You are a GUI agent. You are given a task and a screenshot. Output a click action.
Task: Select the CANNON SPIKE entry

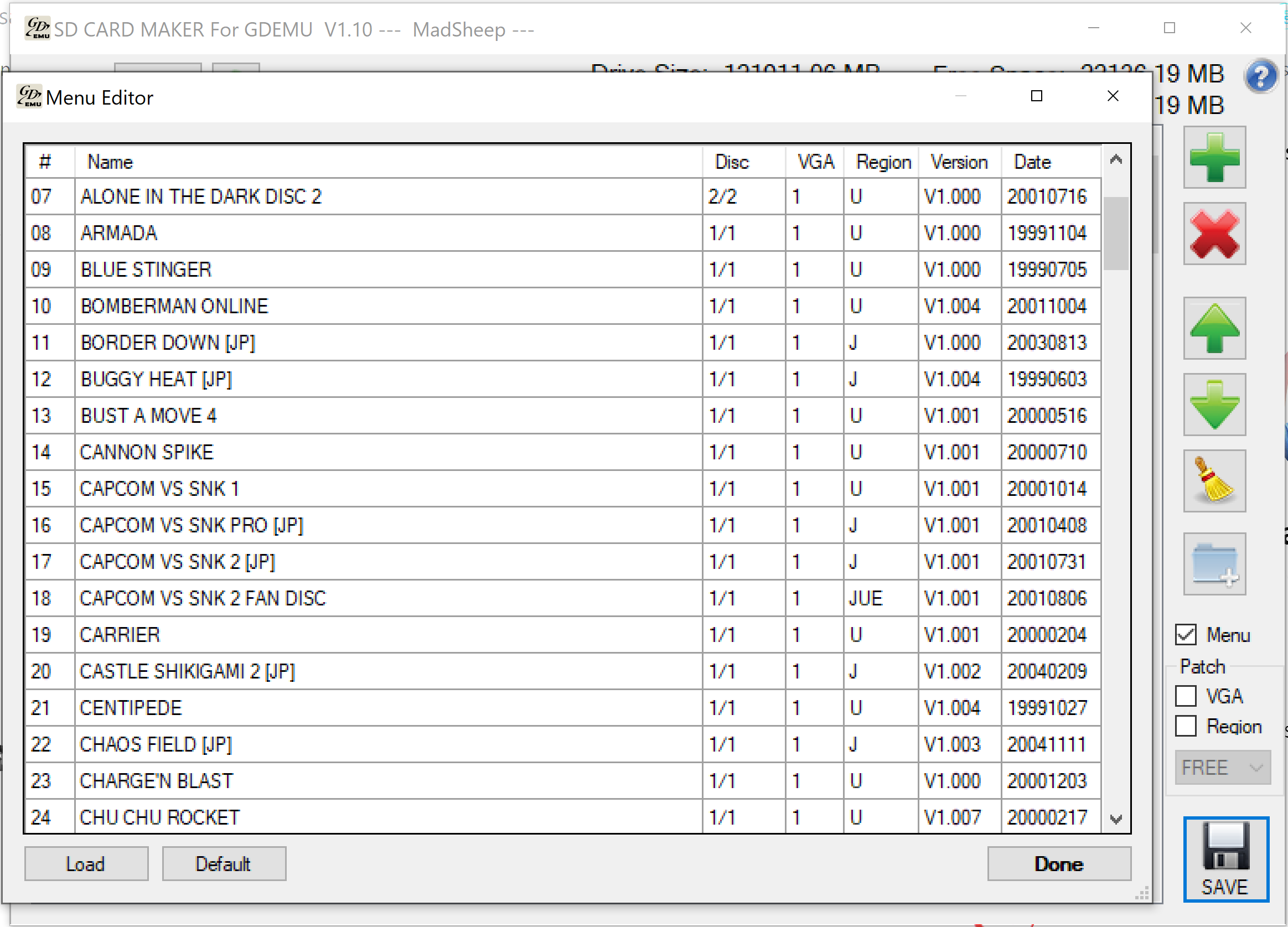pyautogui.click(x=563, y=452)
